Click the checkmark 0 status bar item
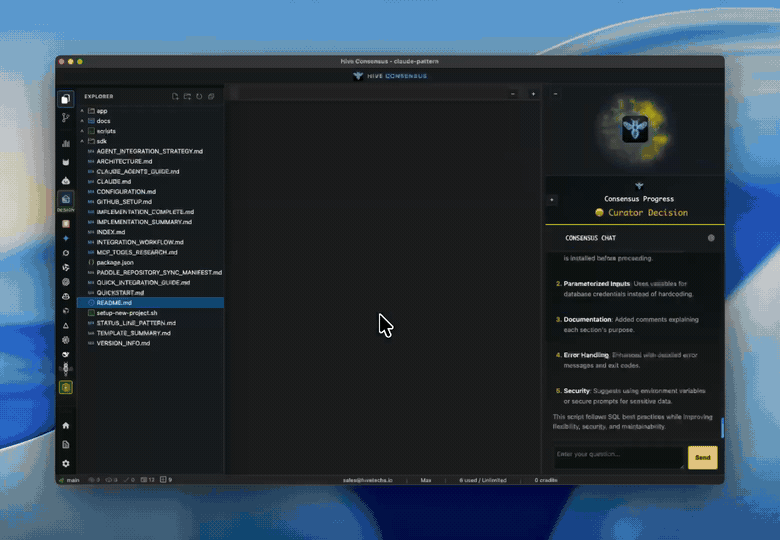 click(x=129, y=480)
